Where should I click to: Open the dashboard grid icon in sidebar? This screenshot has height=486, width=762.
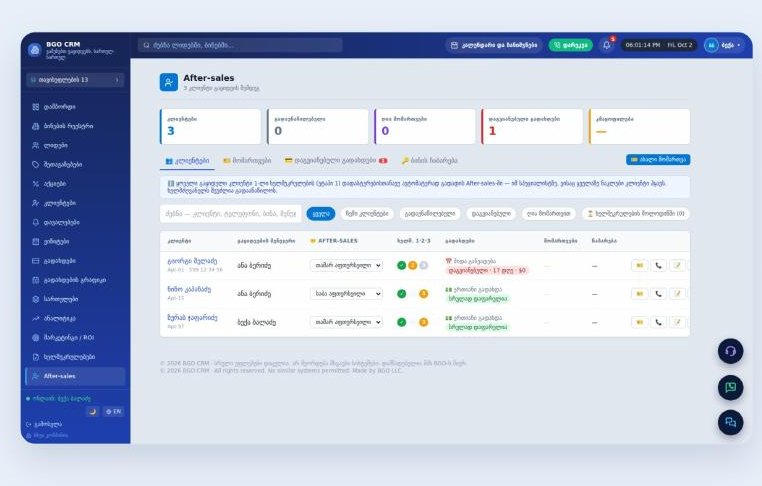click(x=35, y=107)
